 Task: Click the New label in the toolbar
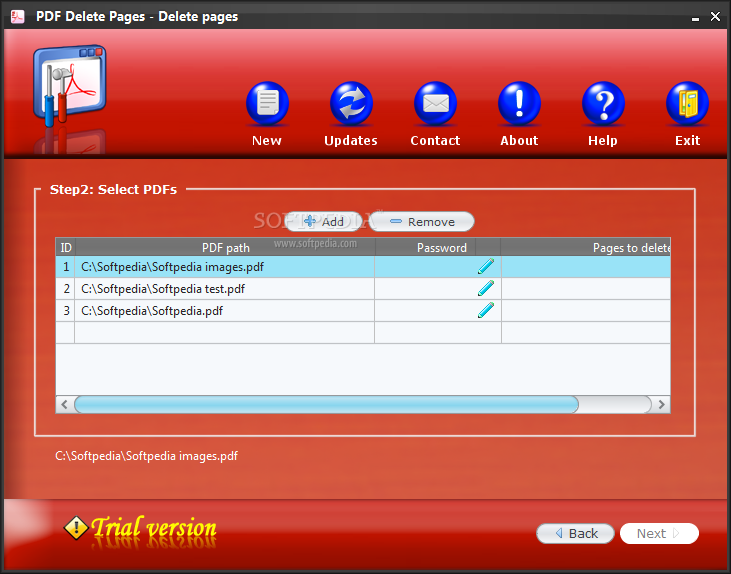point(267,140)
